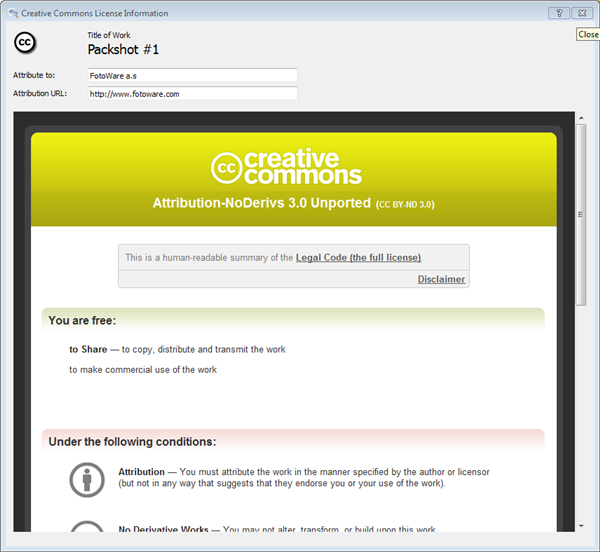600x552 pixels.
Task: Click the vertical scrollbar thumb
Action: 581,215
